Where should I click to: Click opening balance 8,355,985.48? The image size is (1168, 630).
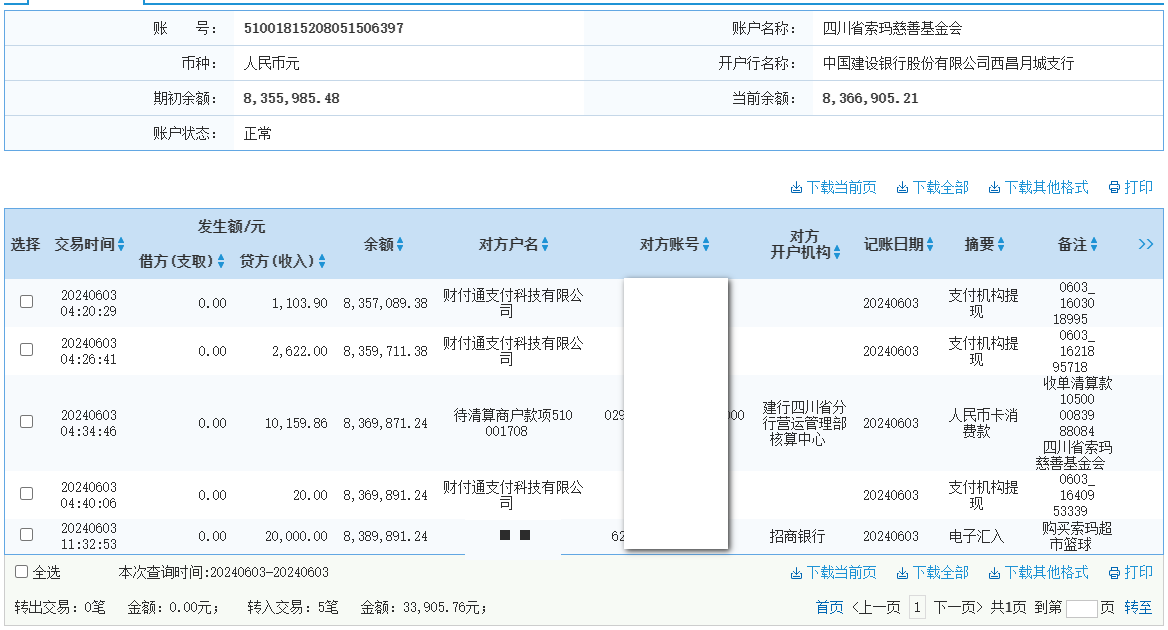pyautogui.click(x=291, y=98)
